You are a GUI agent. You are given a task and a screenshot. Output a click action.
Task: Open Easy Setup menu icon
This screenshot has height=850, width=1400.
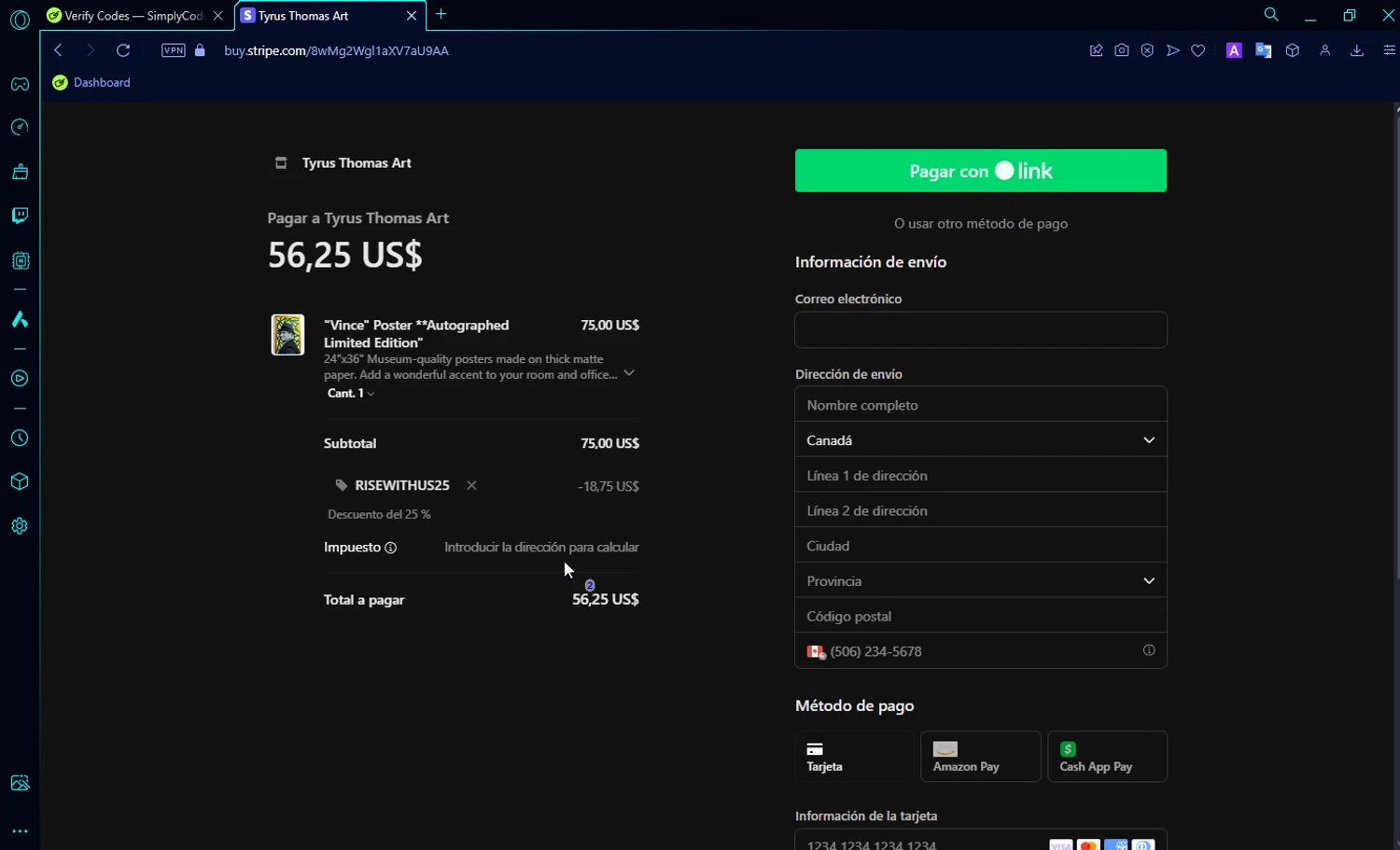coord(1389,50)
